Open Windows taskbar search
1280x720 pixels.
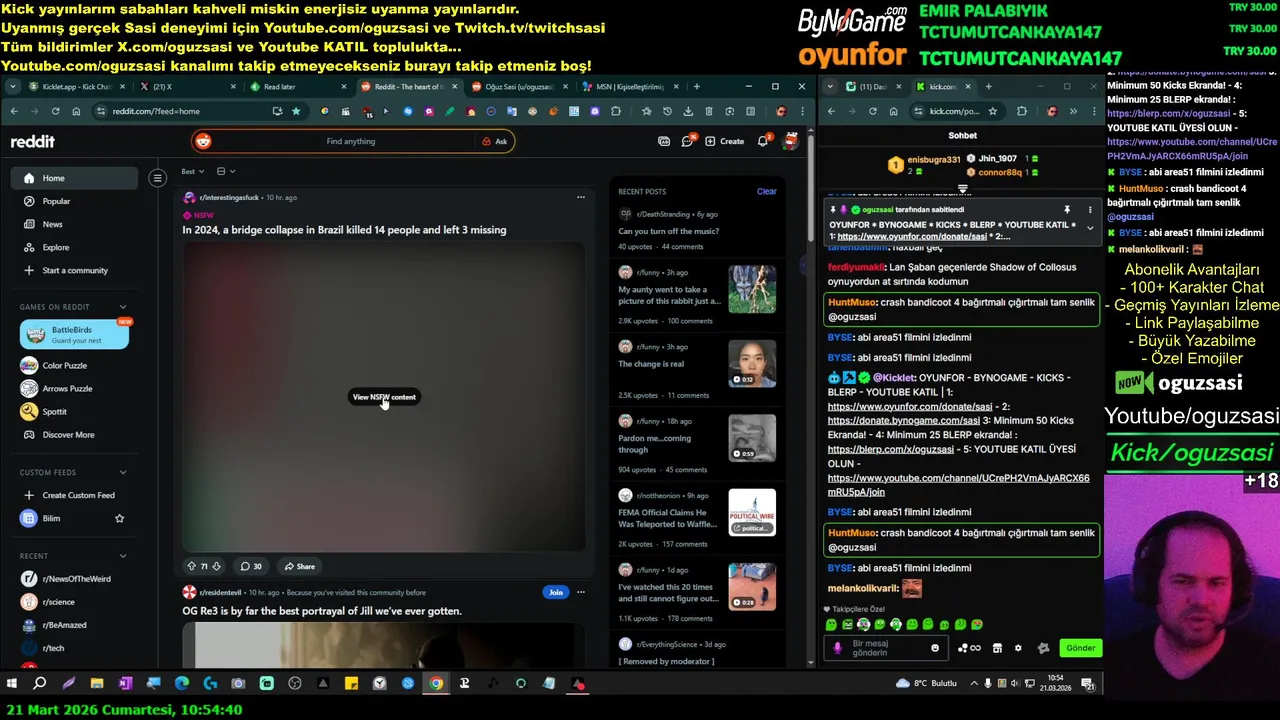[40, 684]
